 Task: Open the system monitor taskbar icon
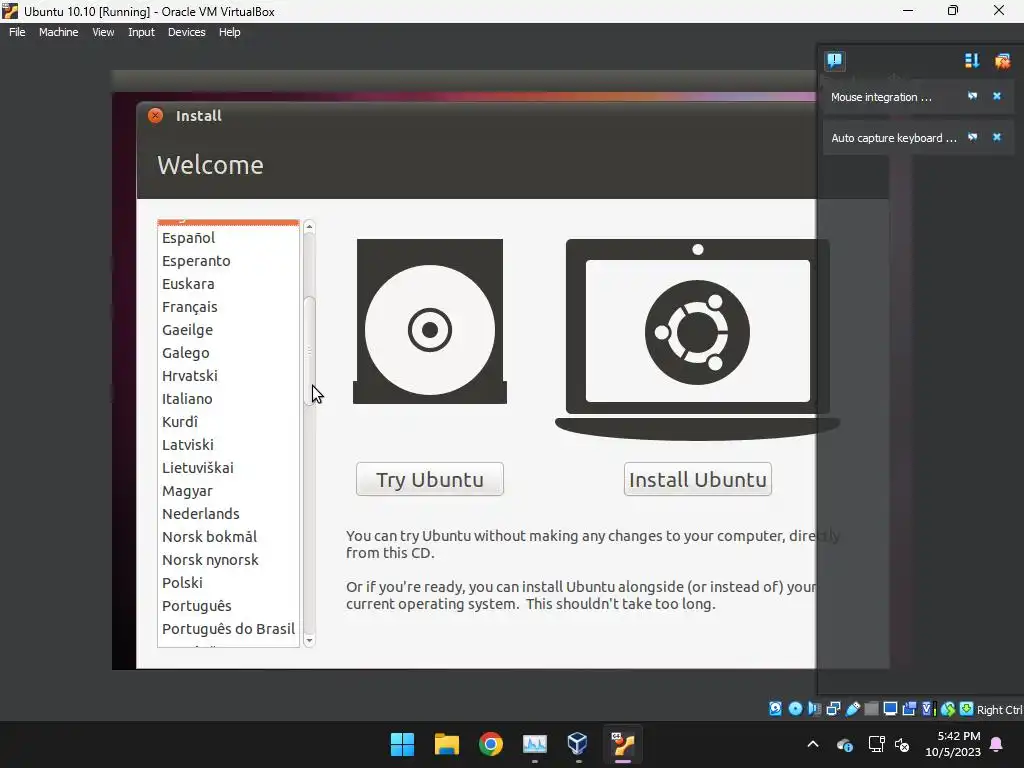pyautogui.click(x=535, y=744)
